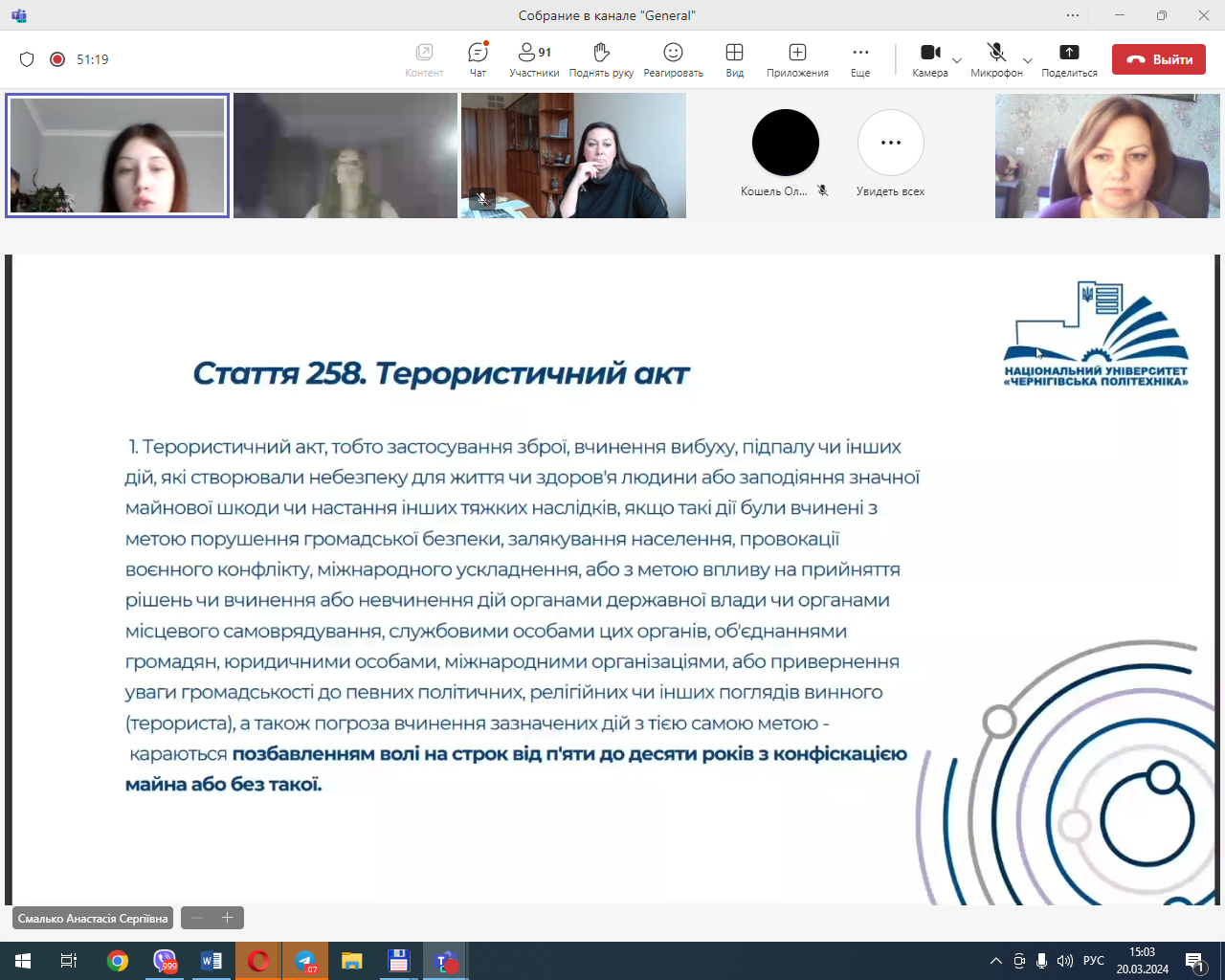Open Telegram from the taskbar
The height and width of the screenshot is (980, 1225).
click(305, 961)
